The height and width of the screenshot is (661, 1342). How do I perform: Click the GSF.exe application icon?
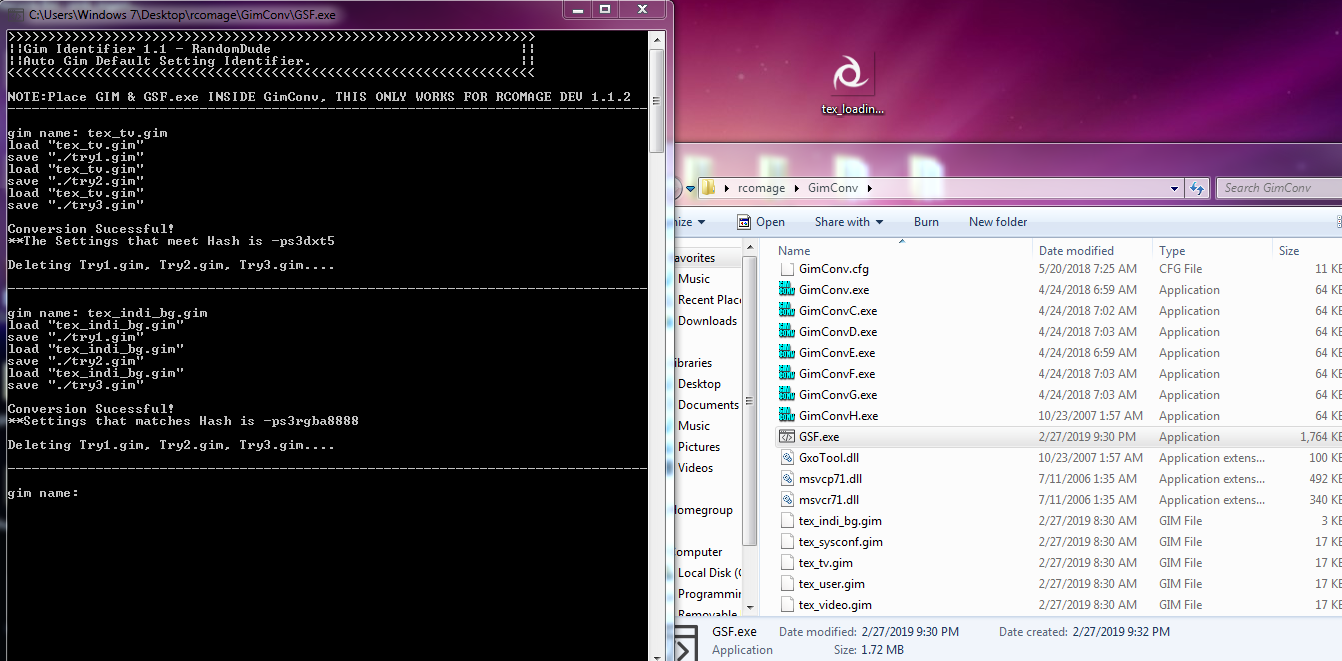click(787, 437)
